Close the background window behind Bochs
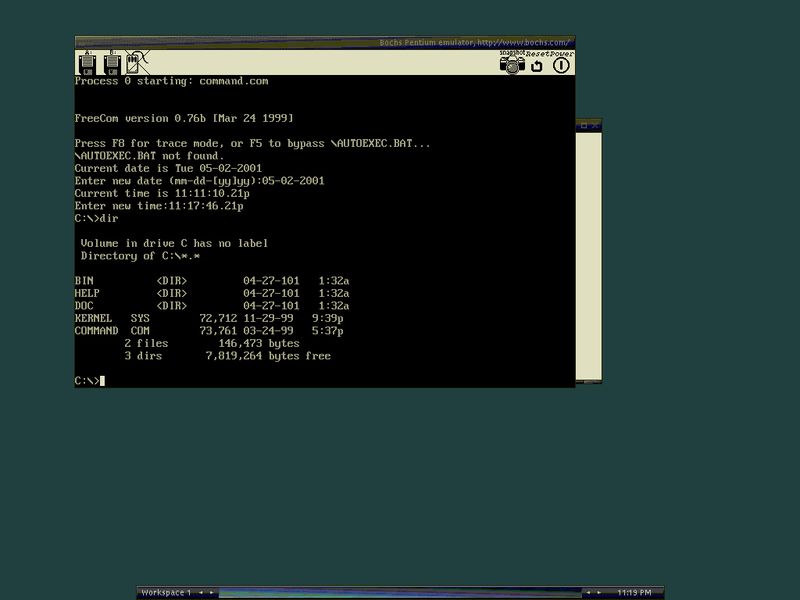The image size is (800, 600). (x=594, y=126)
